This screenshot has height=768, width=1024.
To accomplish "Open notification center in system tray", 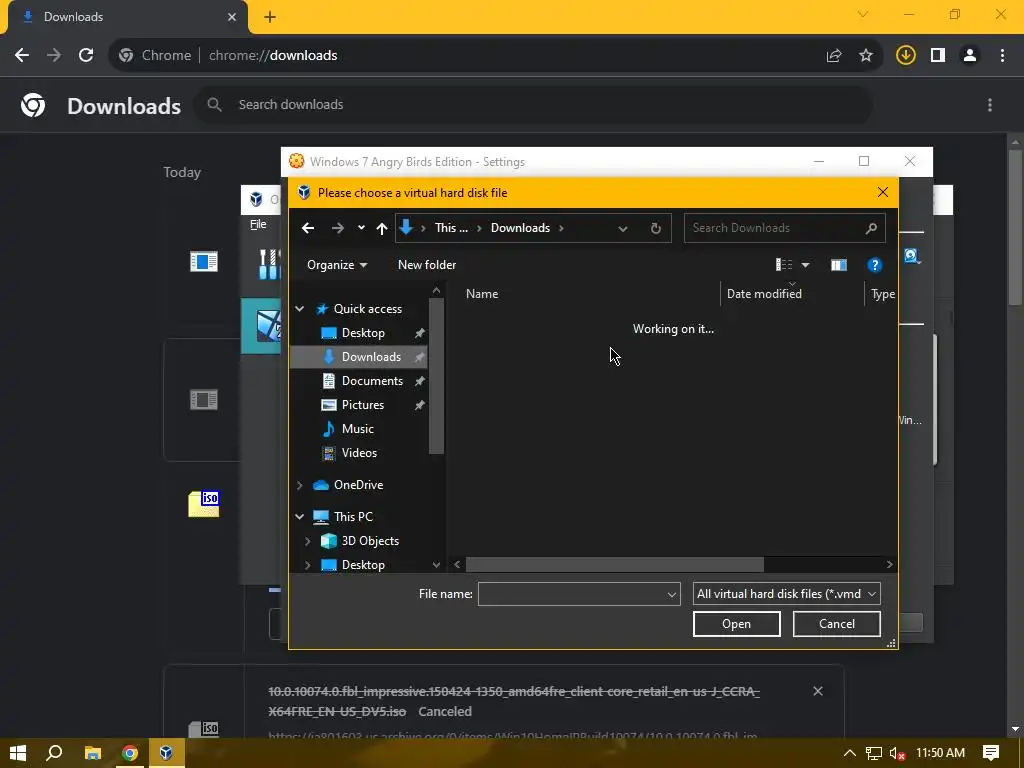I will coord(991,753).
